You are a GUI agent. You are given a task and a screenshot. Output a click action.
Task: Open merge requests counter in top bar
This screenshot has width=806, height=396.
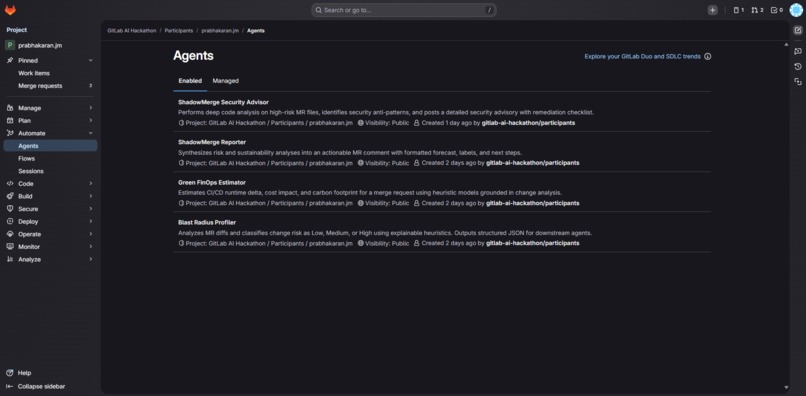pyautogui.click(x=757, y=10)
